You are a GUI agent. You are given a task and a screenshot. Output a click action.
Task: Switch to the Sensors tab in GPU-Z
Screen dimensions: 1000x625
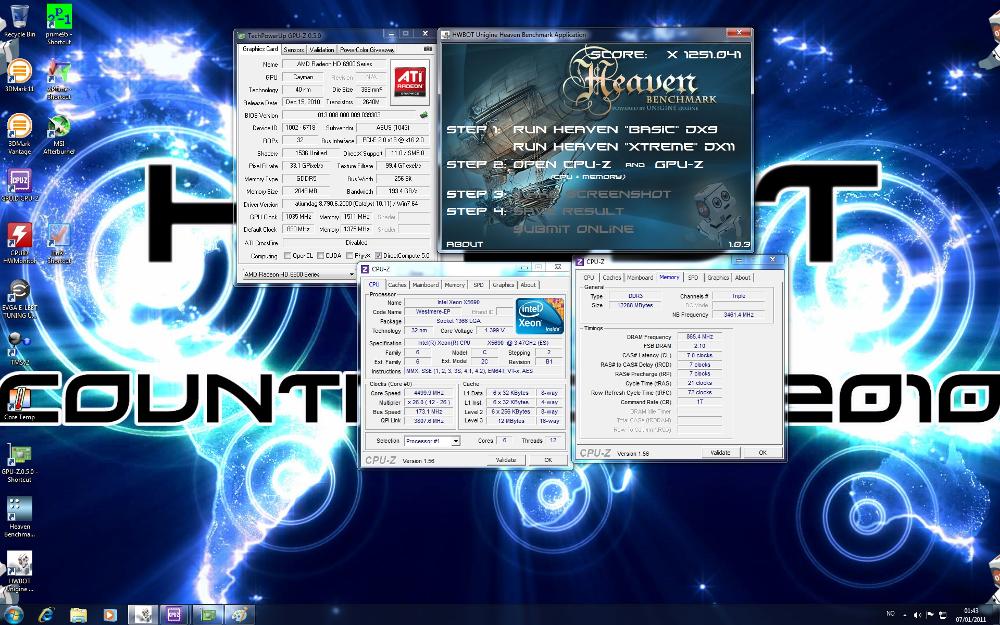click(293, 49)
